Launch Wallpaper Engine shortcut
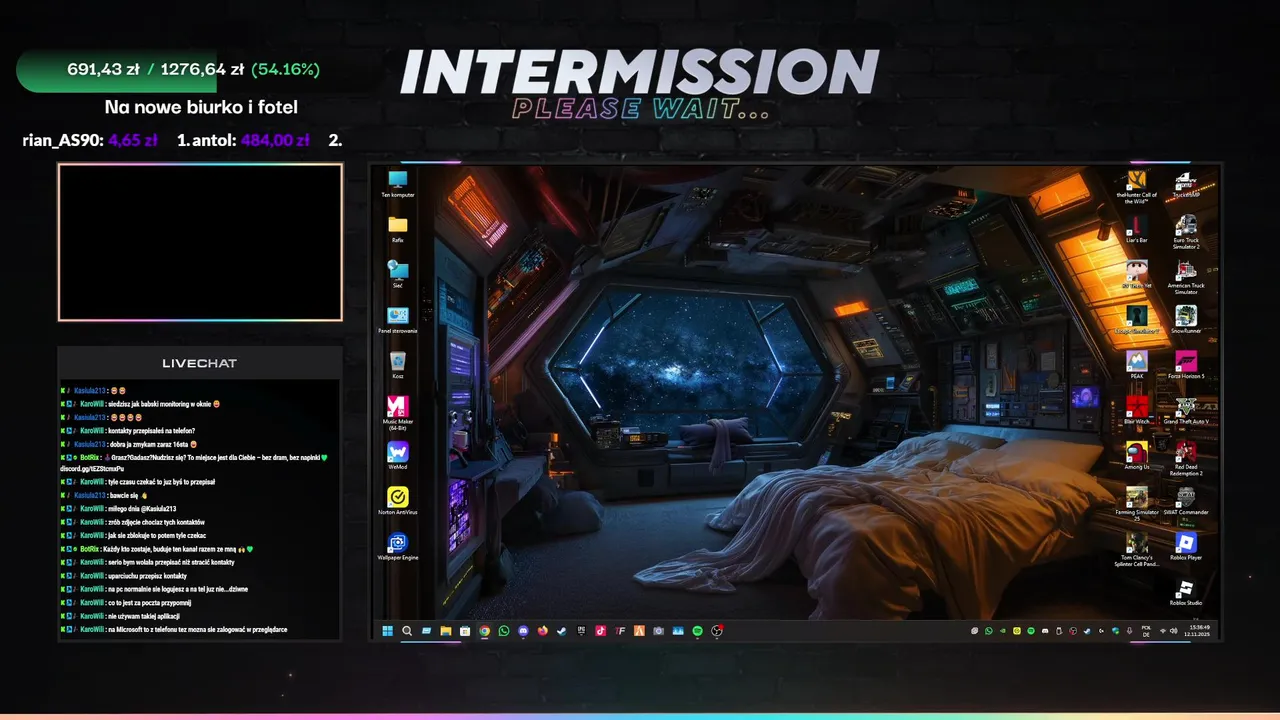 398,546
